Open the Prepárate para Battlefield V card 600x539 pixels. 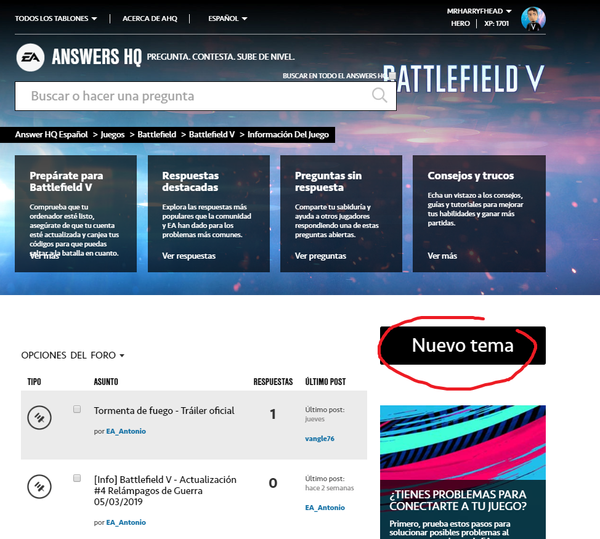(x=76, y=213)
